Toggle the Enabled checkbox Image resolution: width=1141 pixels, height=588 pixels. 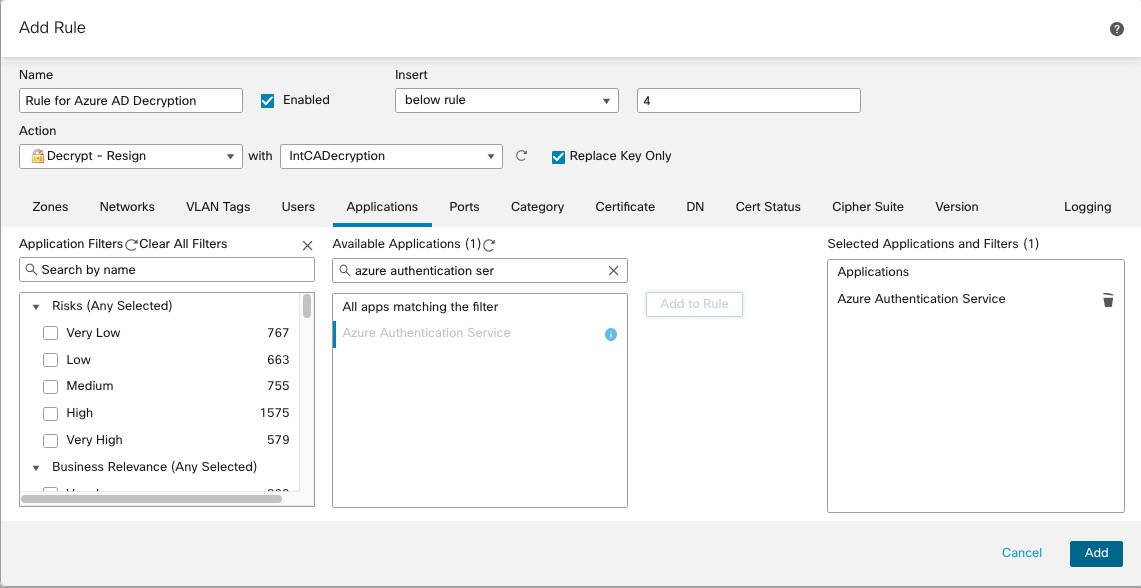[267, 100]
